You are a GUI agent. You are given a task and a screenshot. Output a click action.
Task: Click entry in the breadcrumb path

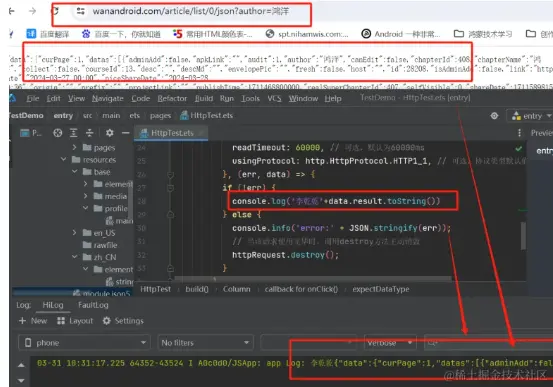tap(63, 116)
